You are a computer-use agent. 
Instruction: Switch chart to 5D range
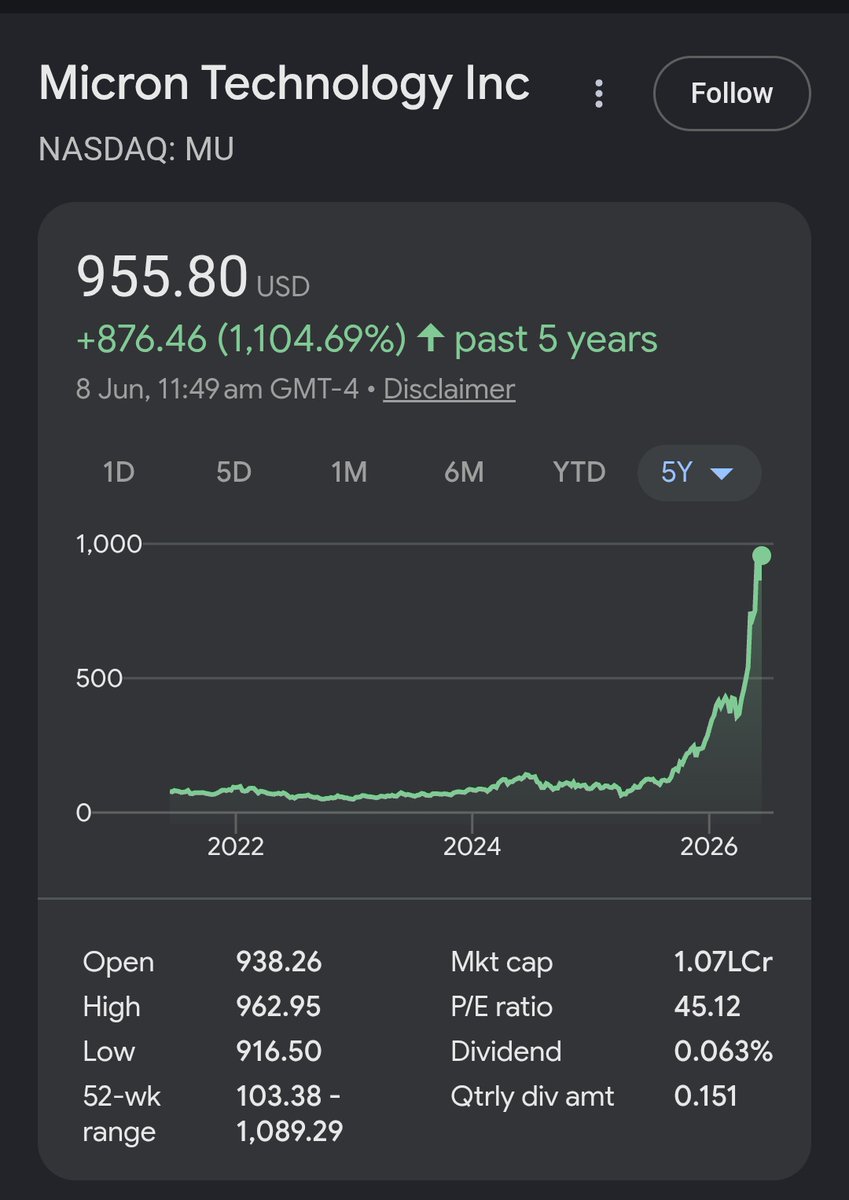pos(234,472)
